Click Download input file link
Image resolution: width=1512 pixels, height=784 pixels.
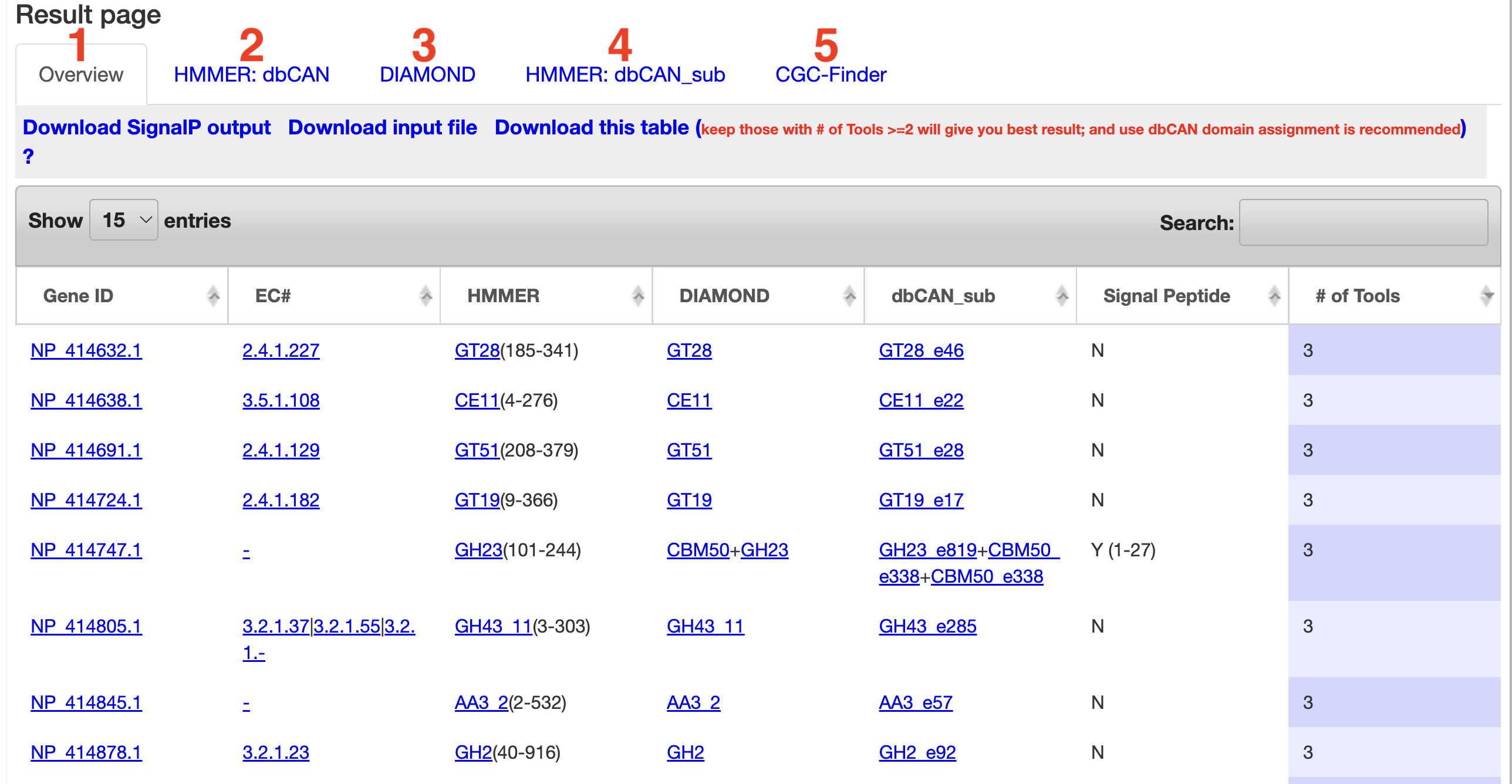(x=383, y=127)
